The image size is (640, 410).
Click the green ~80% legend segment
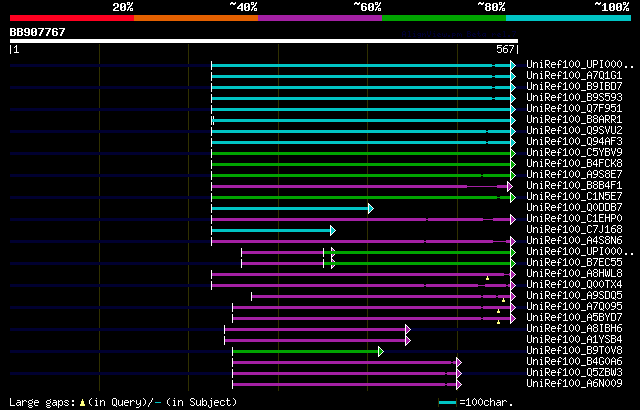point(444,18)
